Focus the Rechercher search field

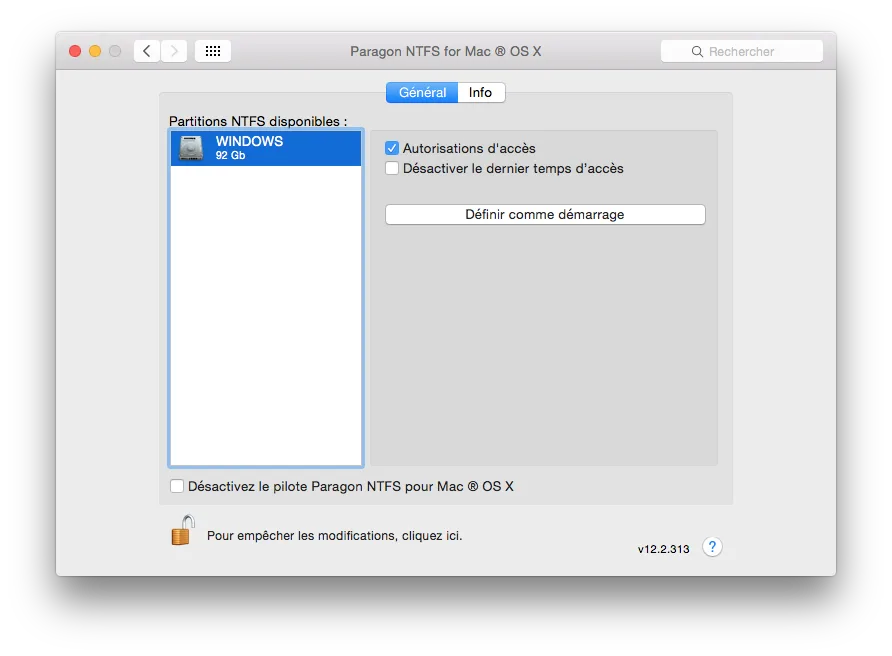click(x=742, y=51)
